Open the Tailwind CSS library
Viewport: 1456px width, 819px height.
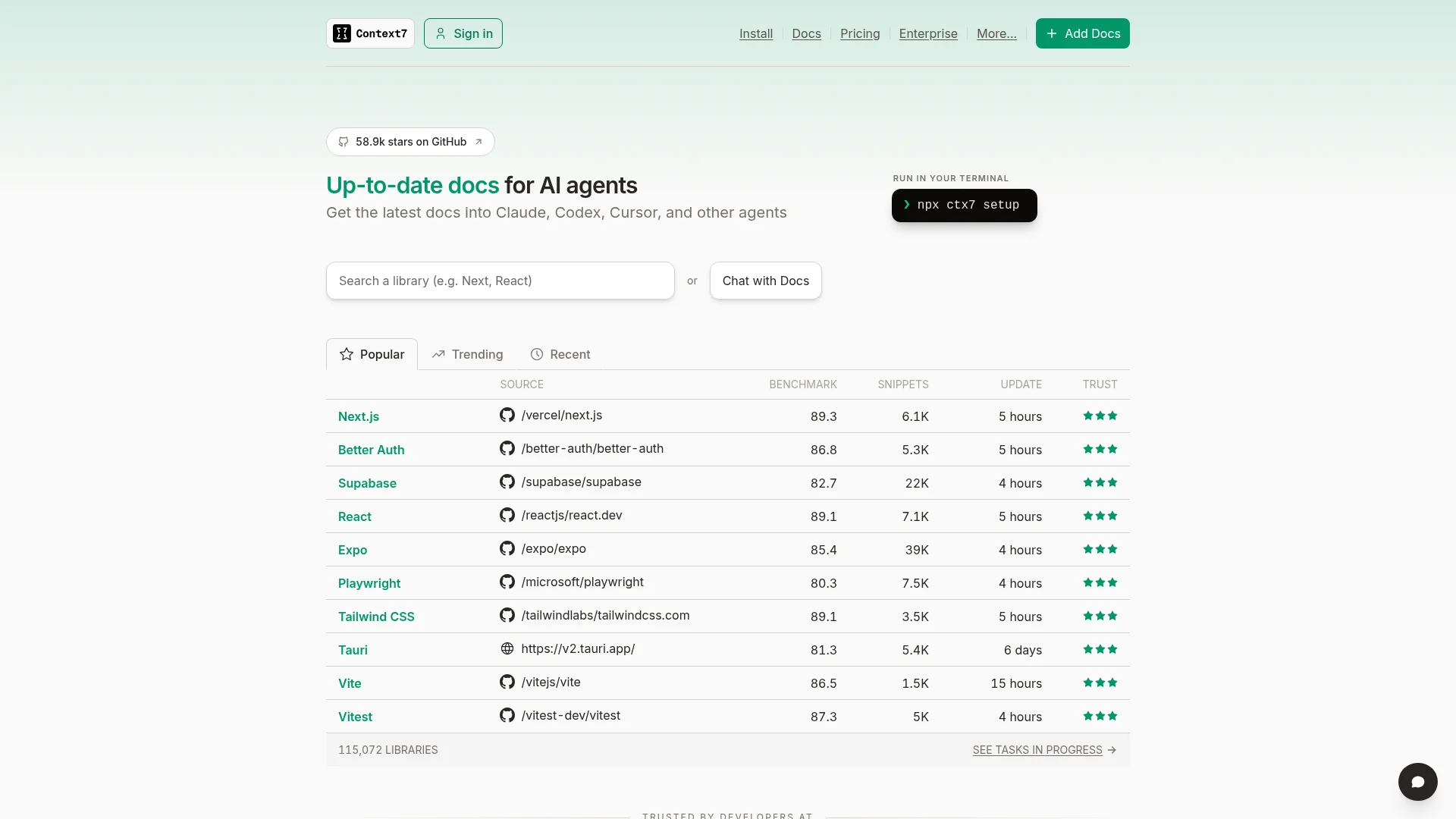(x=376, y=617)
